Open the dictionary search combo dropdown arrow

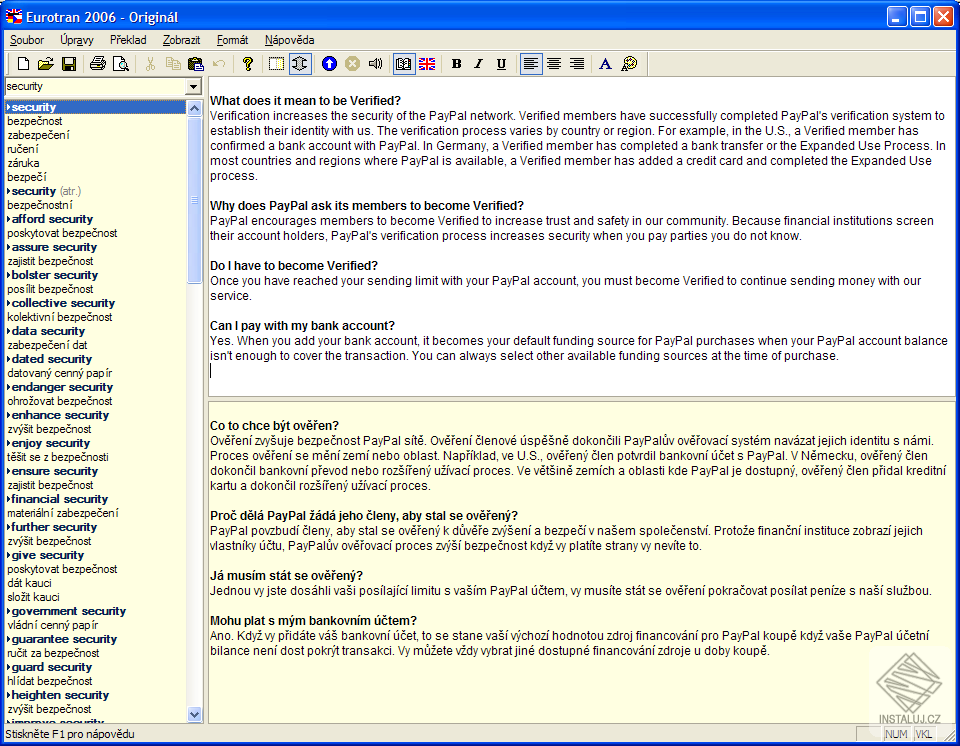pyautogui.click(x=193, y=86)
